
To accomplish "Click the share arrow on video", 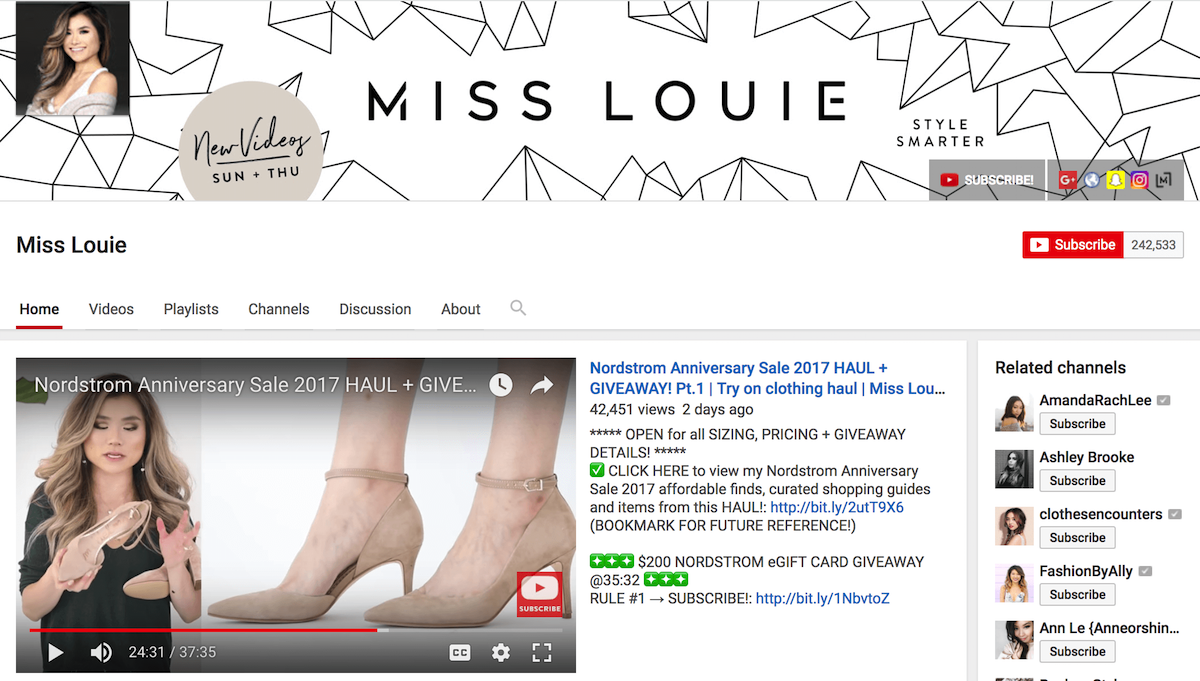I will click(x=542, y=385).
